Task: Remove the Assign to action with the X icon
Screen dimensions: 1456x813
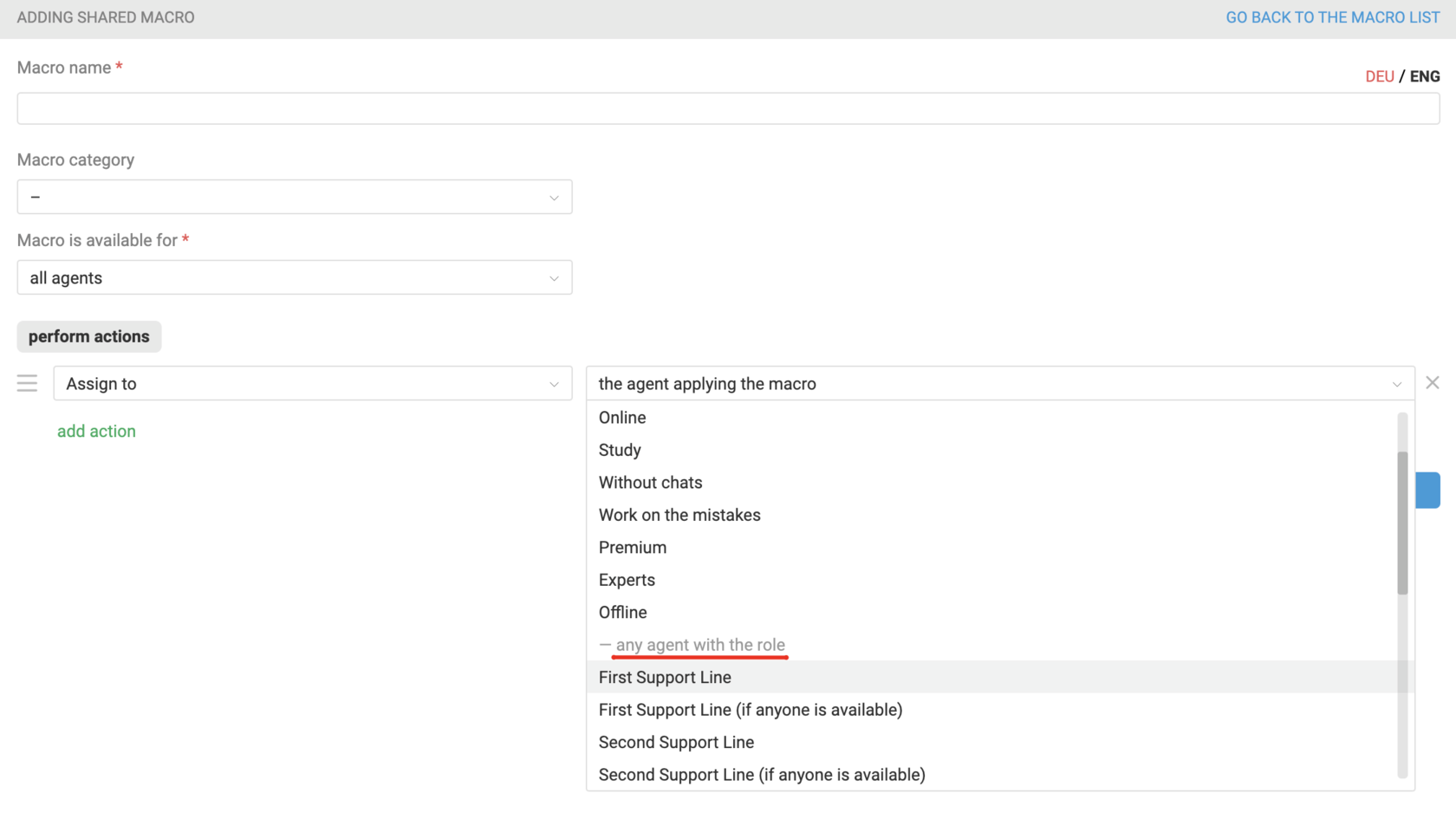Action: 1433,382
